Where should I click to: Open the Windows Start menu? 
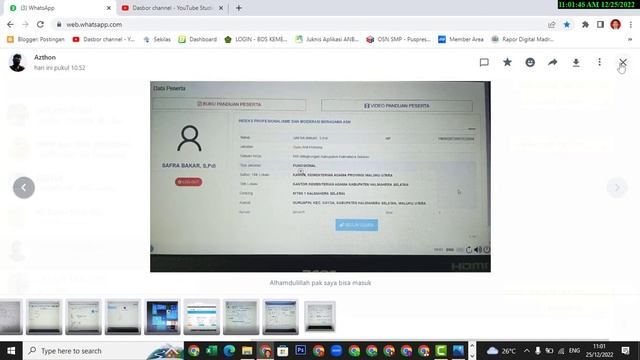[x=11, y=351]
